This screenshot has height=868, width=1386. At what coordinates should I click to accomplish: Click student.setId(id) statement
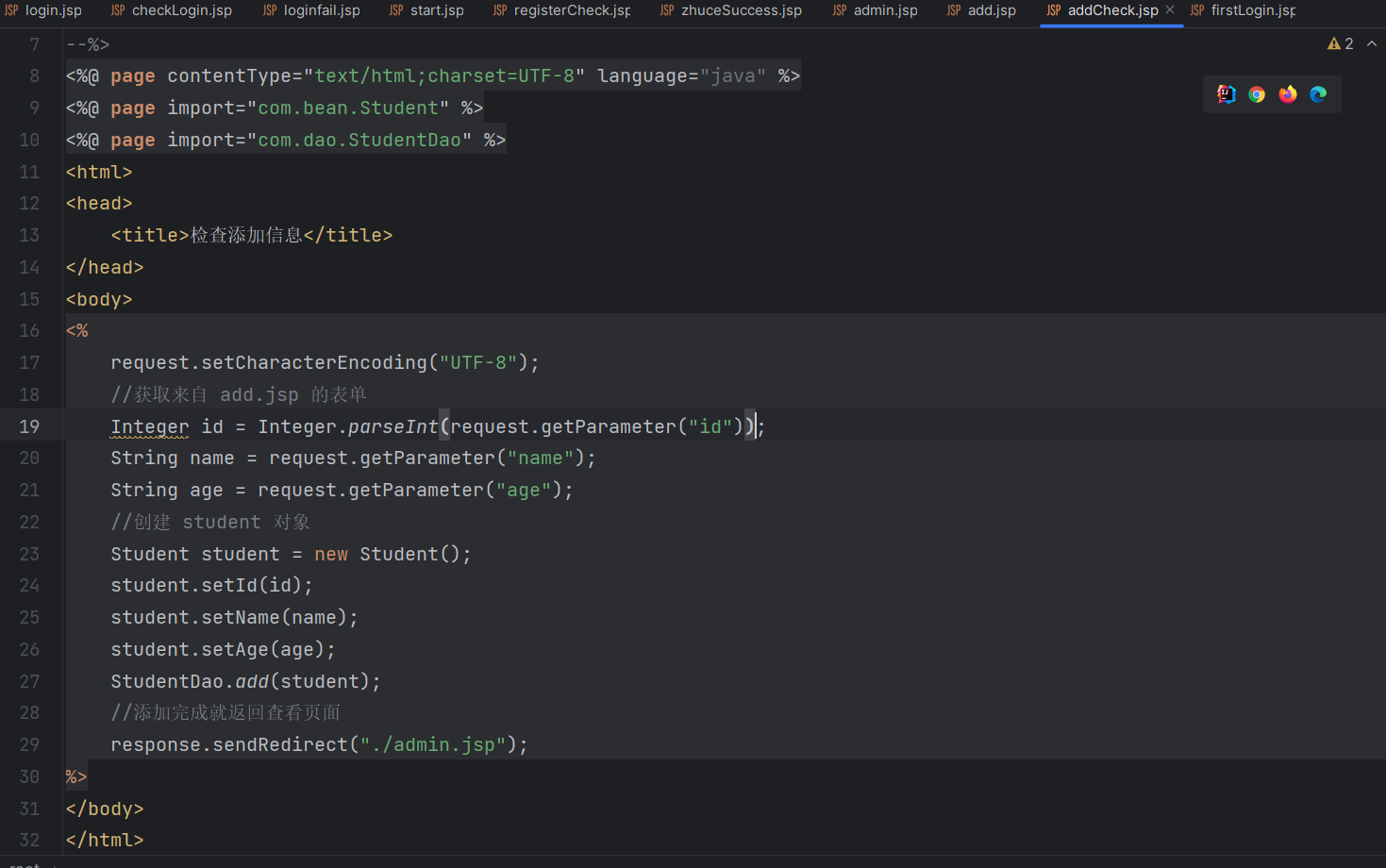coord(211,585)
